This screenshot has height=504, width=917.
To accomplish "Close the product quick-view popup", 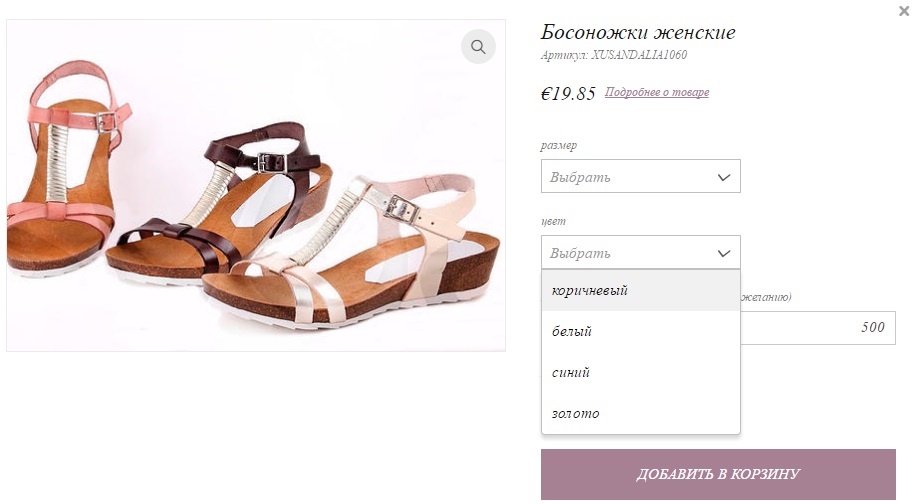I will click(904, 11).
